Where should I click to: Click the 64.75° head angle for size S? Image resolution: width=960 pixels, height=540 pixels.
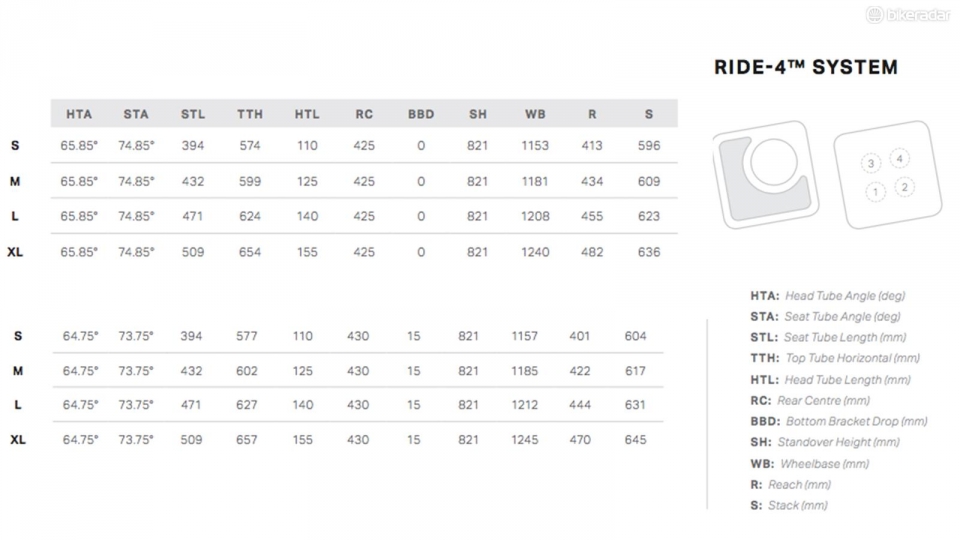[80, 336]
